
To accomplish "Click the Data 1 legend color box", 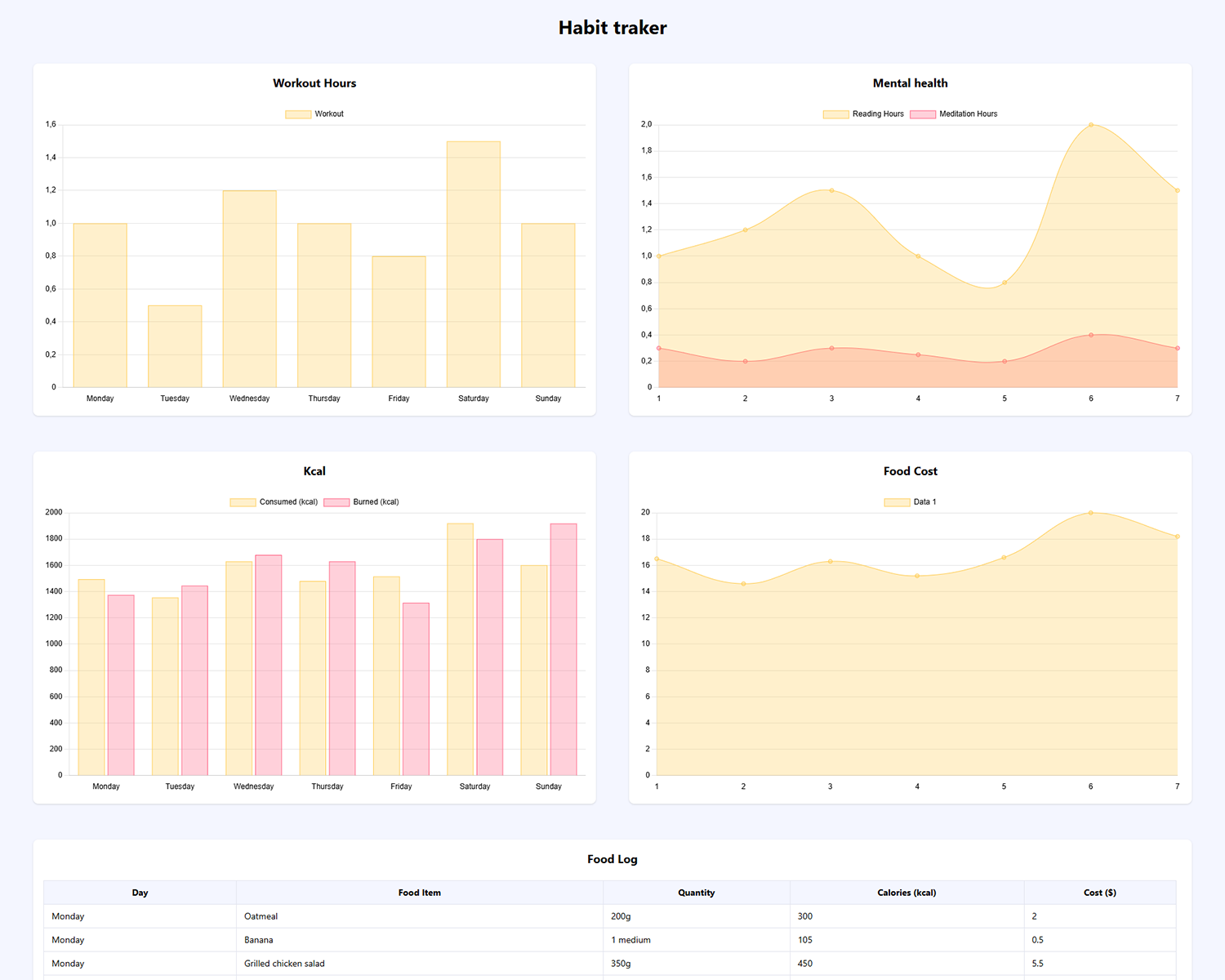I will [x=897, y=502].
